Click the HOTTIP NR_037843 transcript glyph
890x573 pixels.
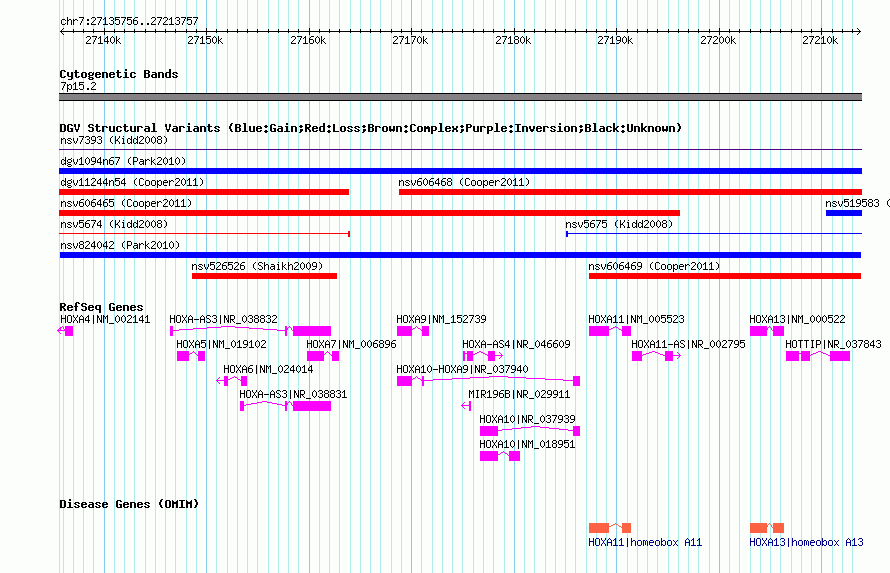[x=818, y=356]
